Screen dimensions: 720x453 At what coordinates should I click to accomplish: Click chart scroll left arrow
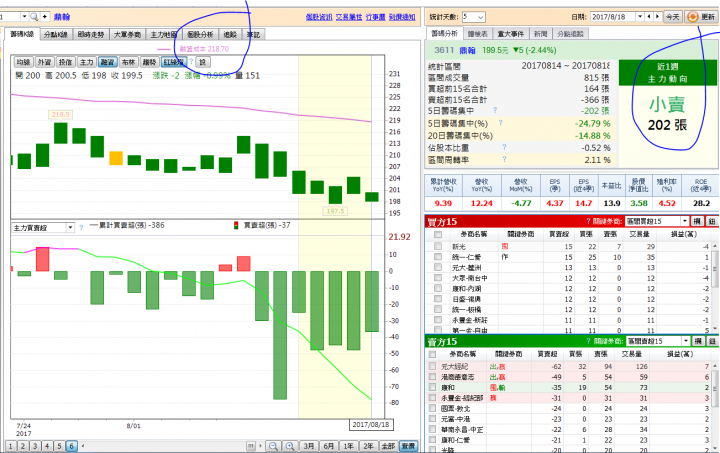[83, 446]
